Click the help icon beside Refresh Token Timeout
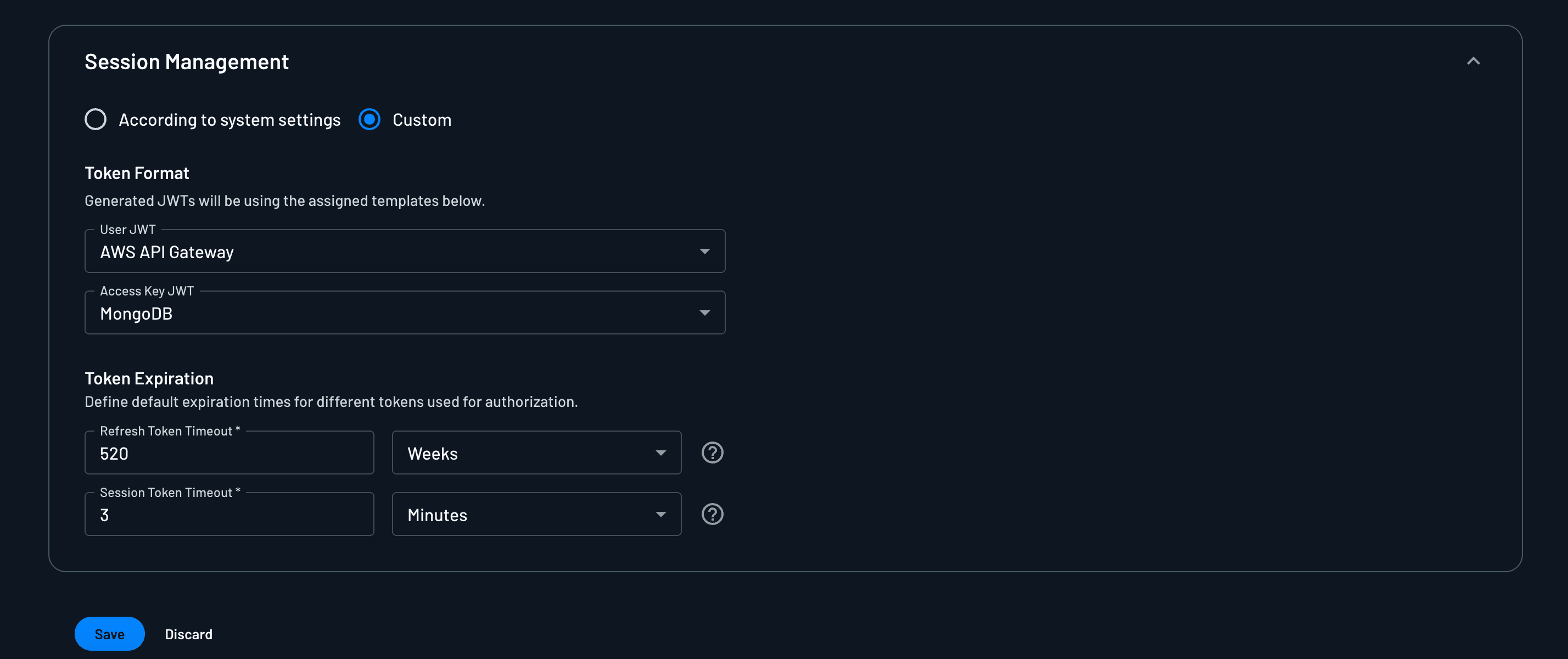Image resolution: width=1568 pixels, height=659 pixels. [712, 452]
